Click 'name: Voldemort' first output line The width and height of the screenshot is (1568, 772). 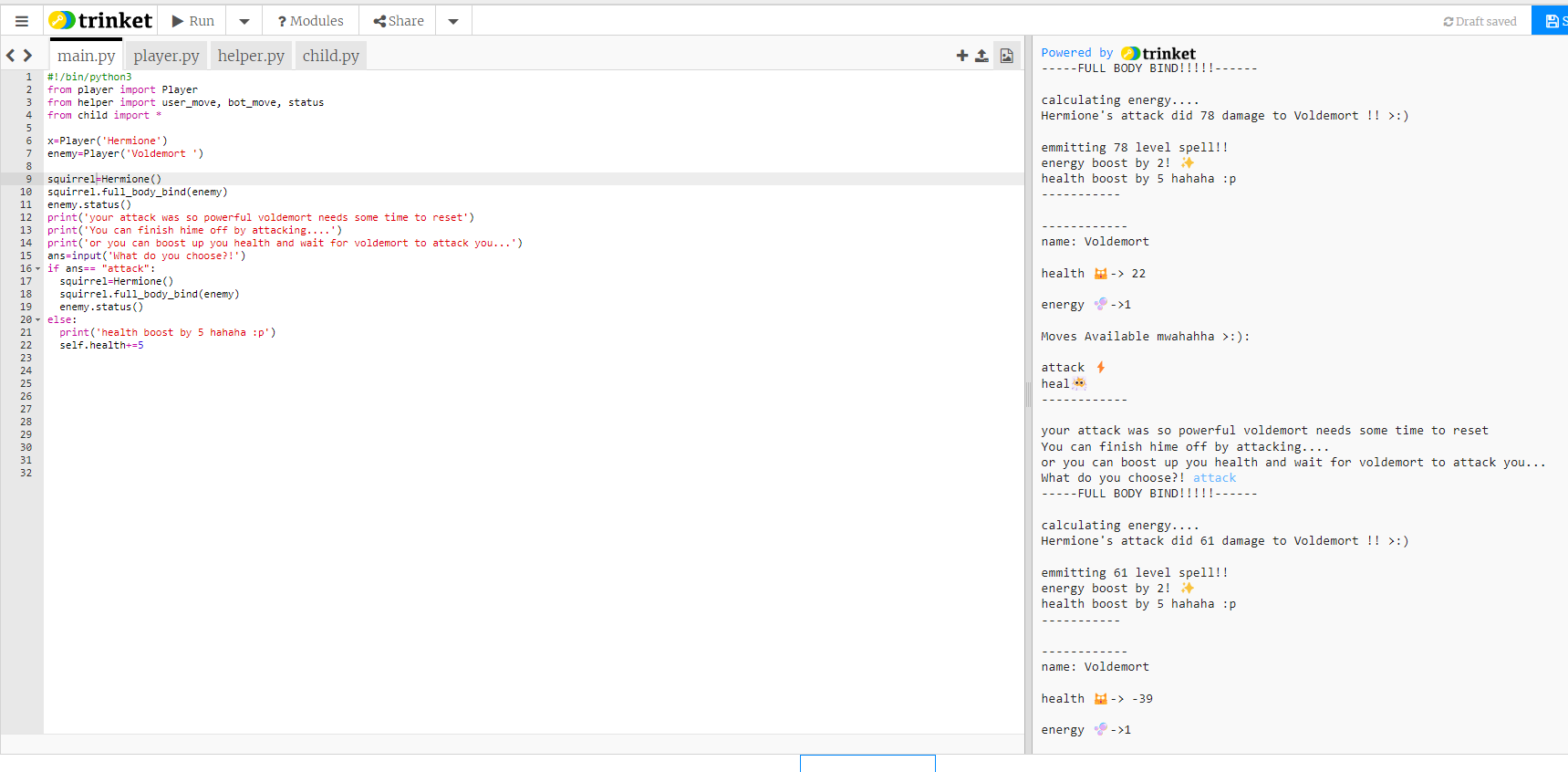click(1095, 242)
